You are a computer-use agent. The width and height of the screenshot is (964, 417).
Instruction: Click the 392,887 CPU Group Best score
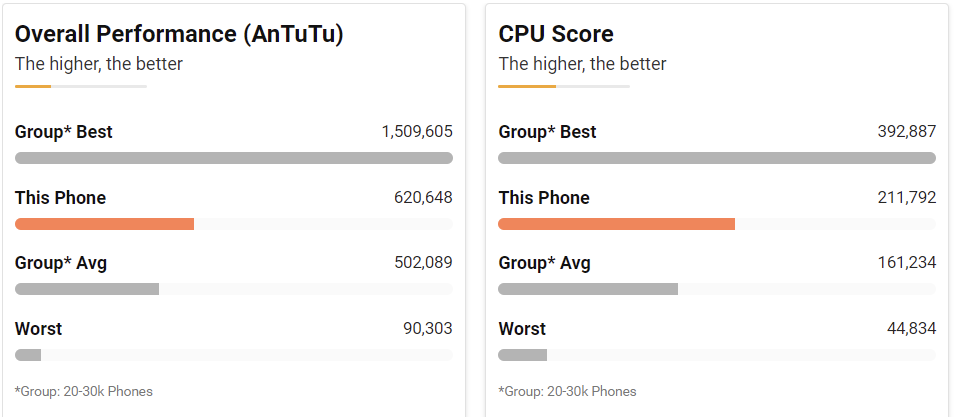coord(906,132)
